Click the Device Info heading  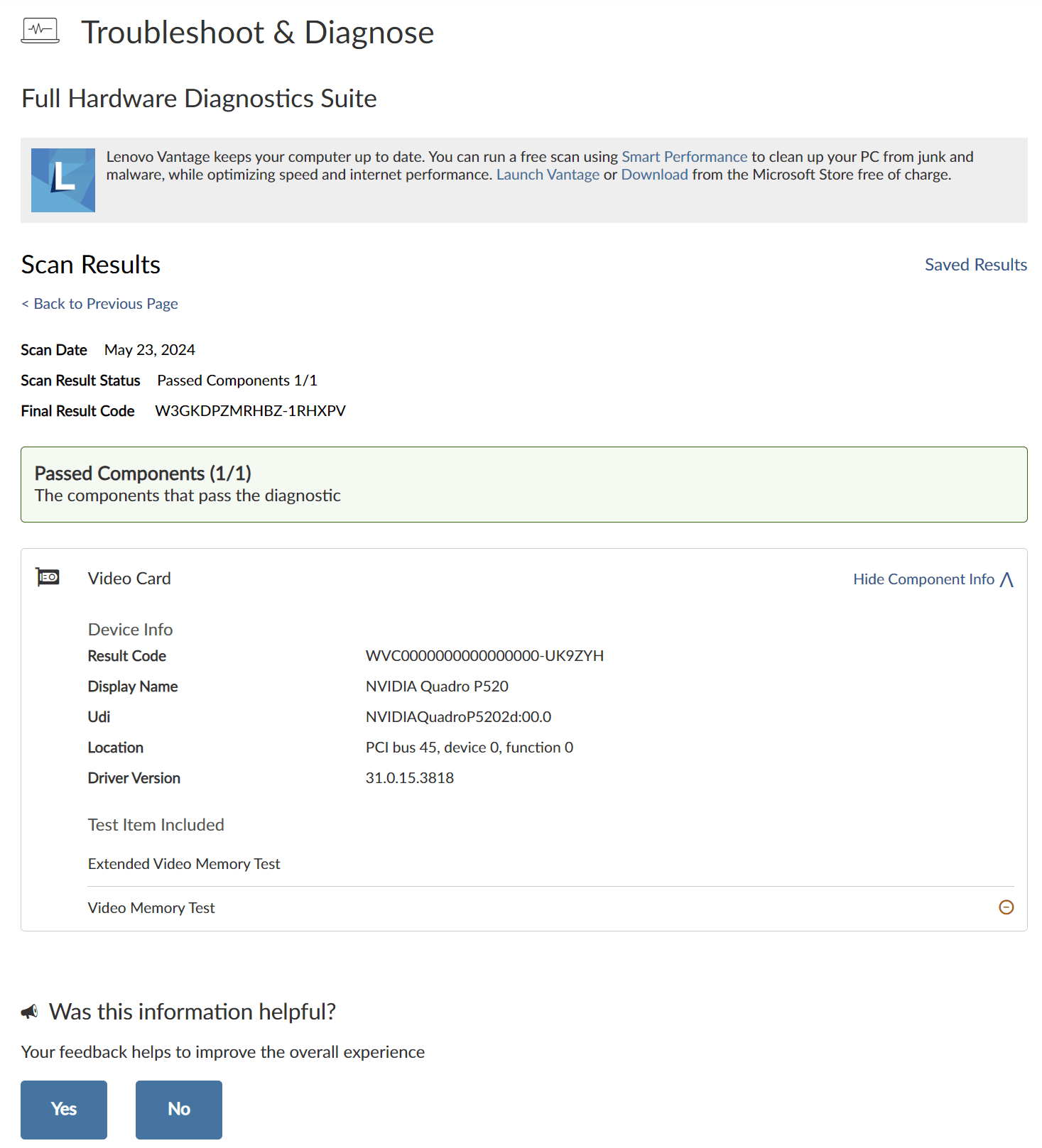click(131, 630)
